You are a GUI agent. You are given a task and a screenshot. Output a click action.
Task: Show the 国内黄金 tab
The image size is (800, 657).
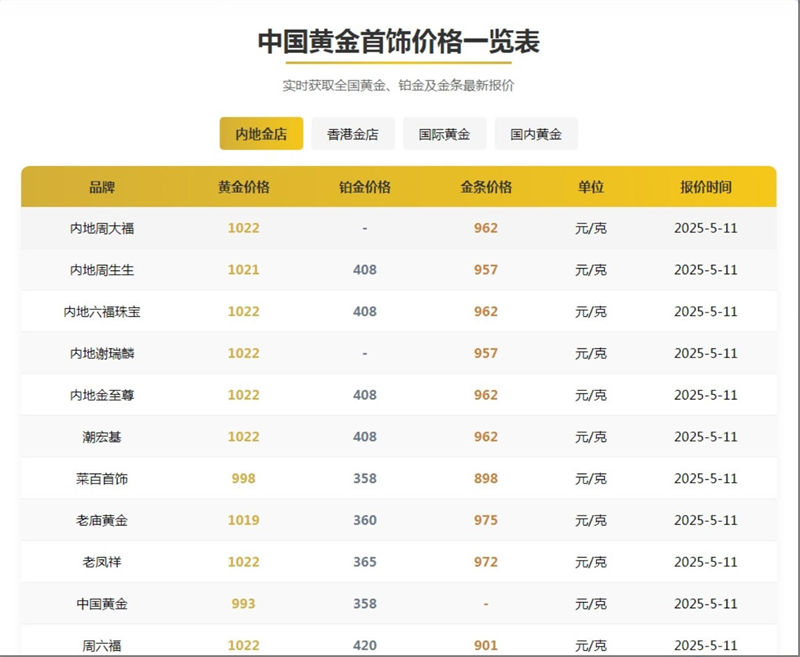(536, 134)
